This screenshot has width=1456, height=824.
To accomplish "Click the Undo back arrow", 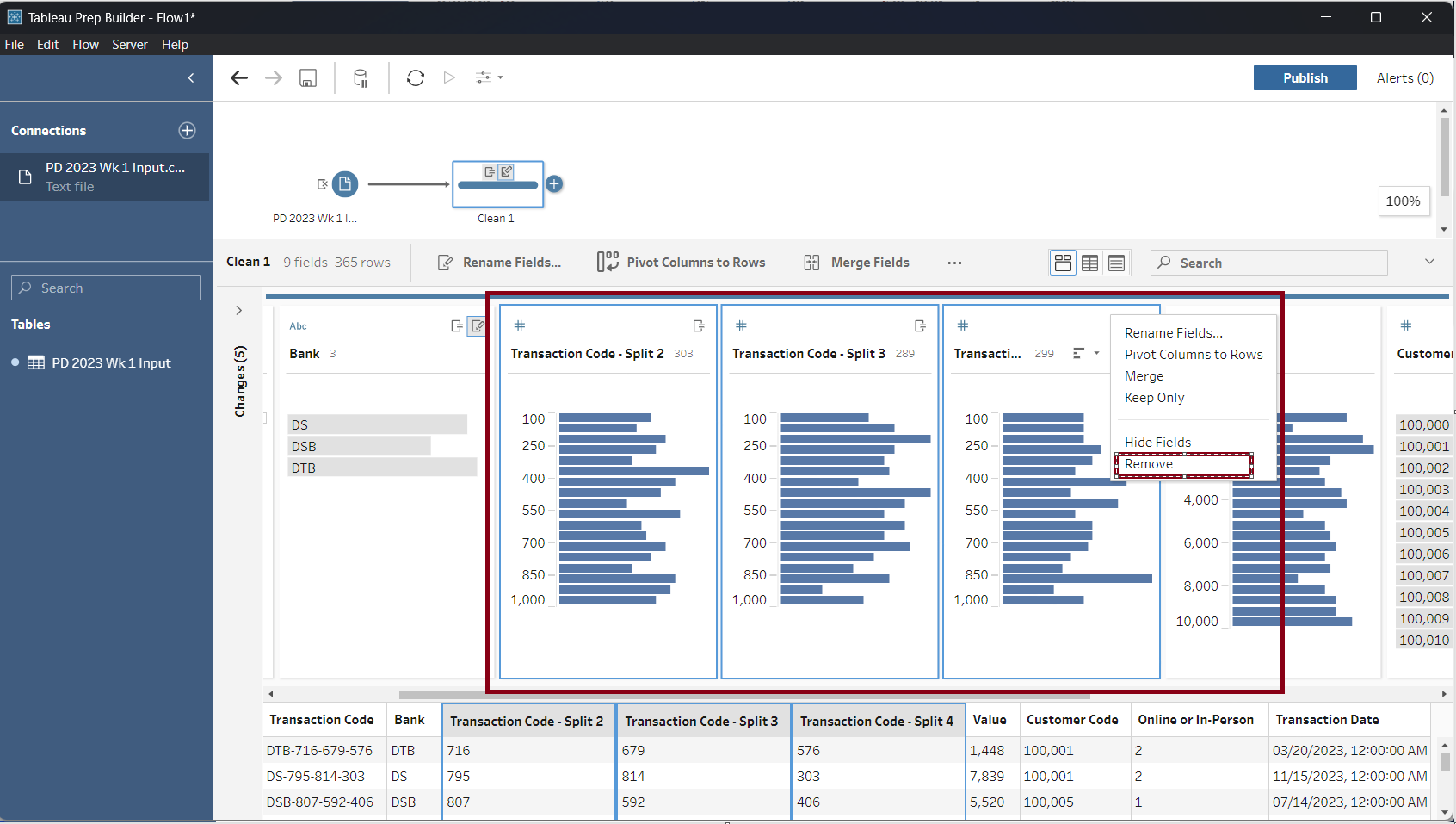I will pos(239,78).
